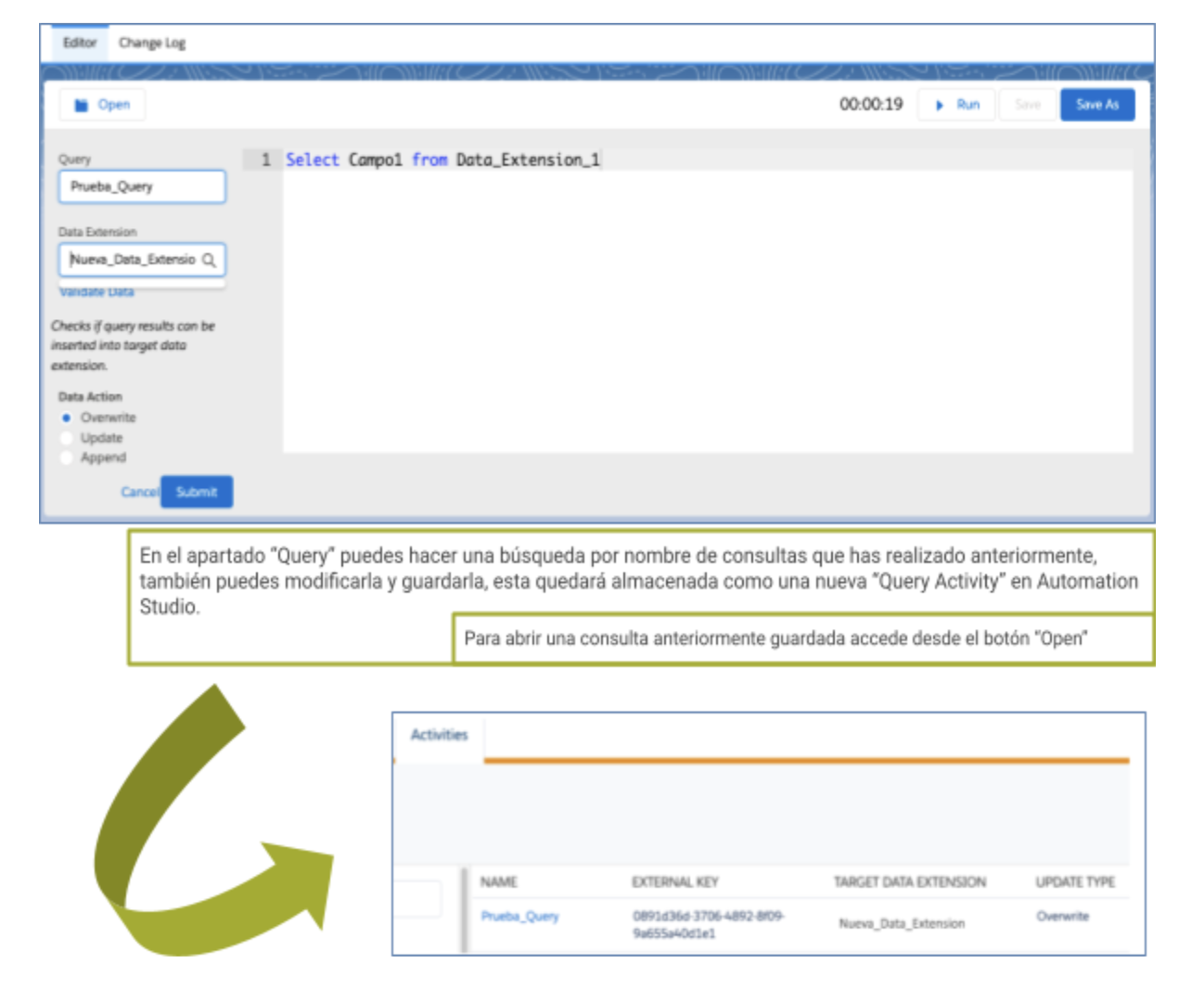Click the play arrow icon beside Run
The height and width of the screenshot is (1002, 1204).
[x=941, y=105]
